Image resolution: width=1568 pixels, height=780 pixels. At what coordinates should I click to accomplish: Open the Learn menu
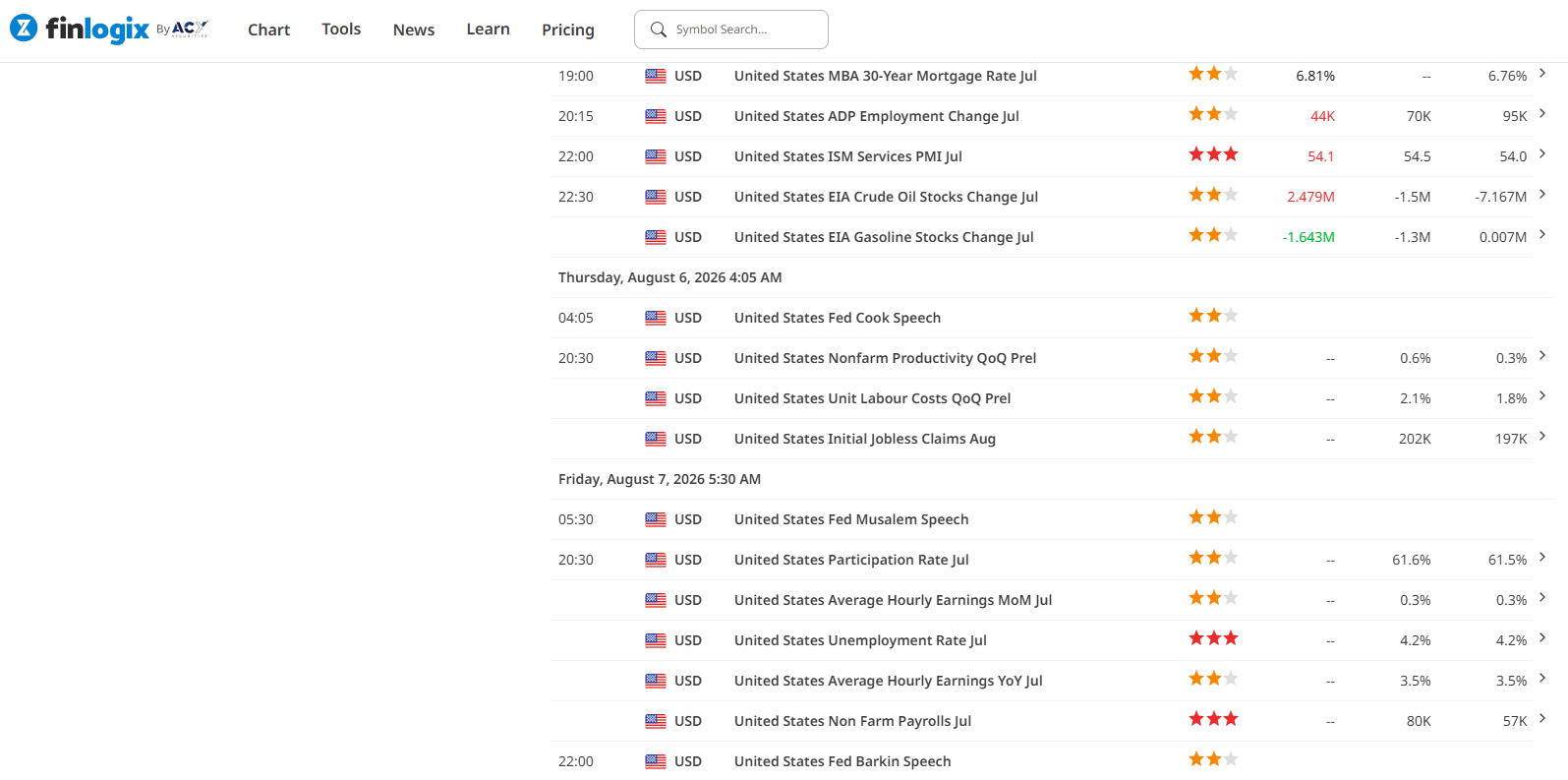pos(488,30)
